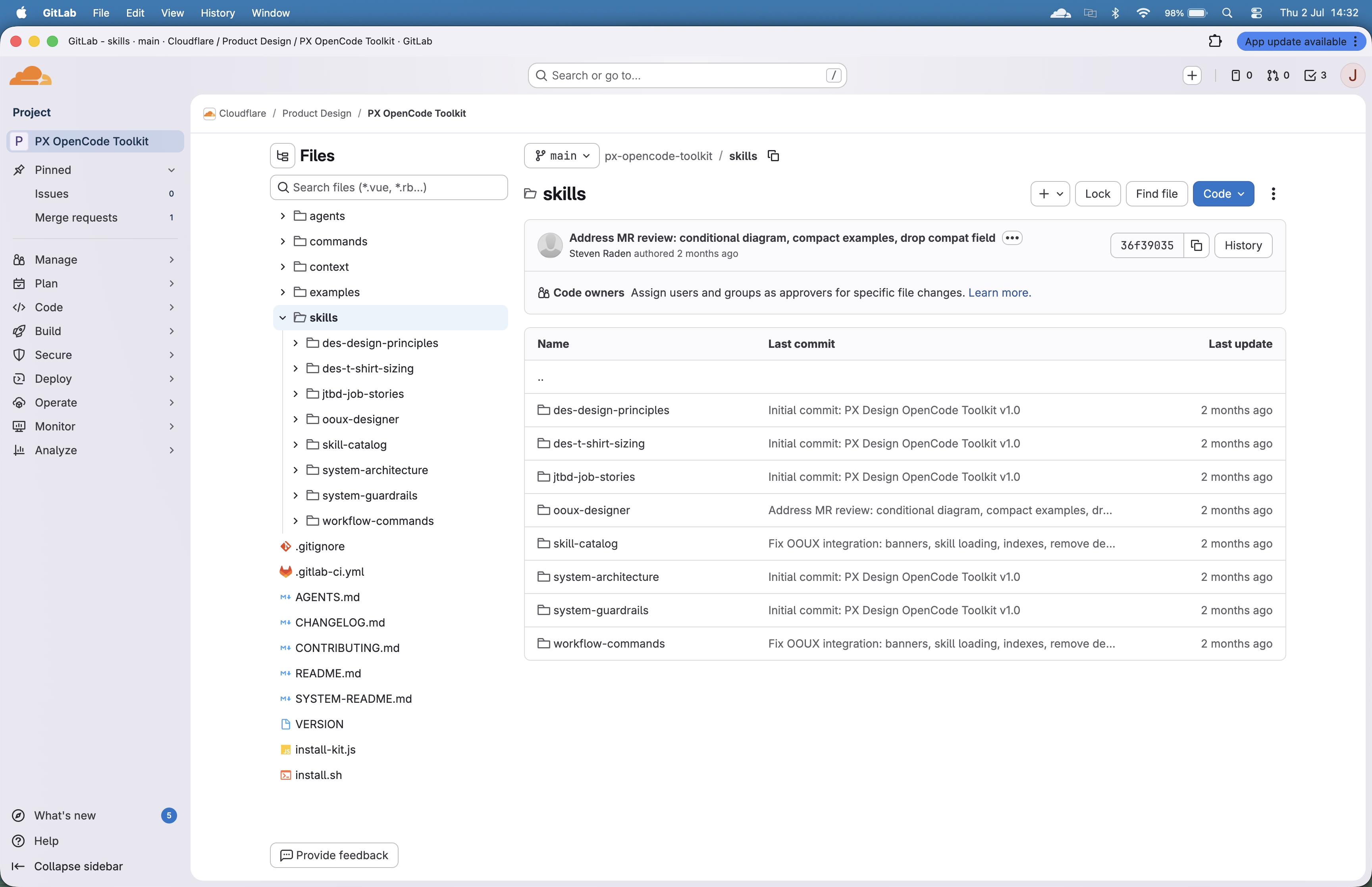Click the extensions puzzle icon in title bar
This screenshot has width=1372, height=887.
click(x=1215, y=41)
